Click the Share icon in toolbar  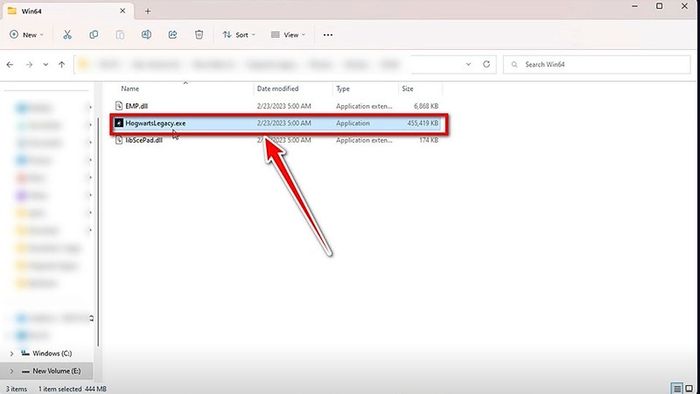click(173, 35)
